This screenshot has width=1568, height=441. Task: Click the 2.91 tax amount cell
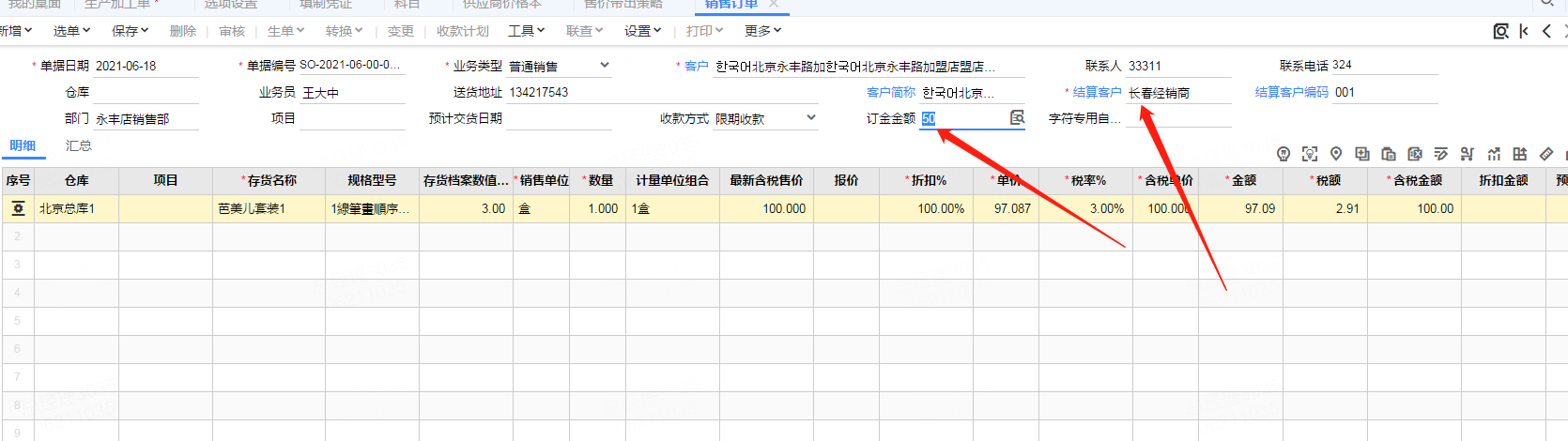(1326, 208)
